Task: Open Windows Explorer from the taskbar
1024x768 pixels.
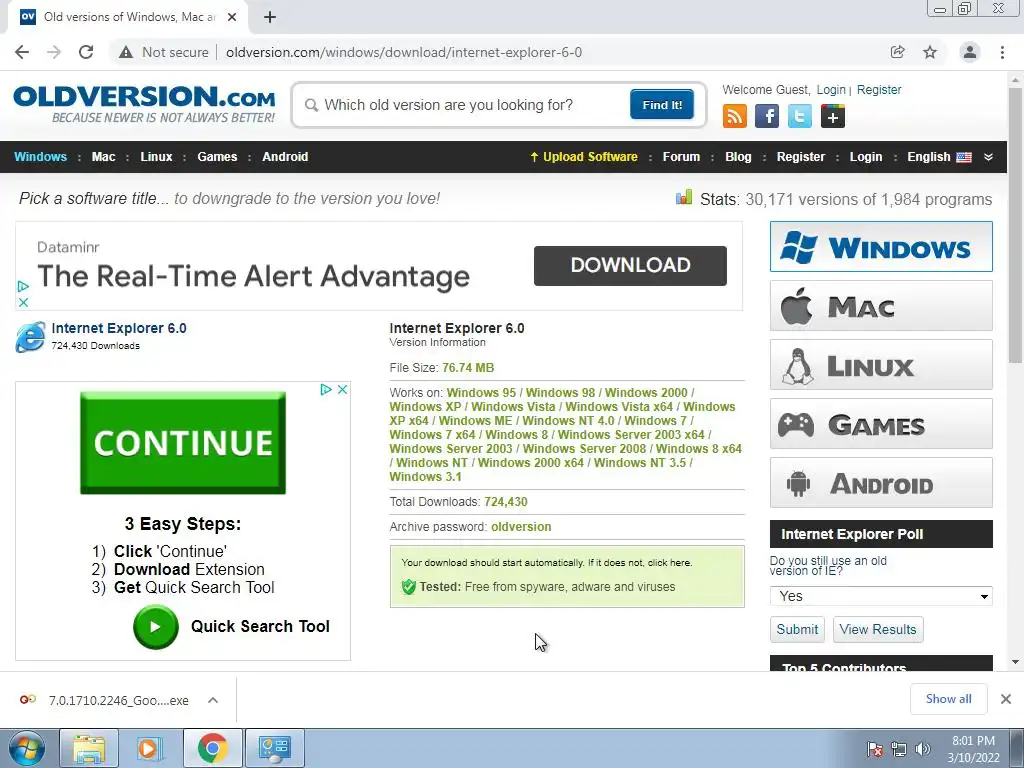Action: (x=89, y=748)
